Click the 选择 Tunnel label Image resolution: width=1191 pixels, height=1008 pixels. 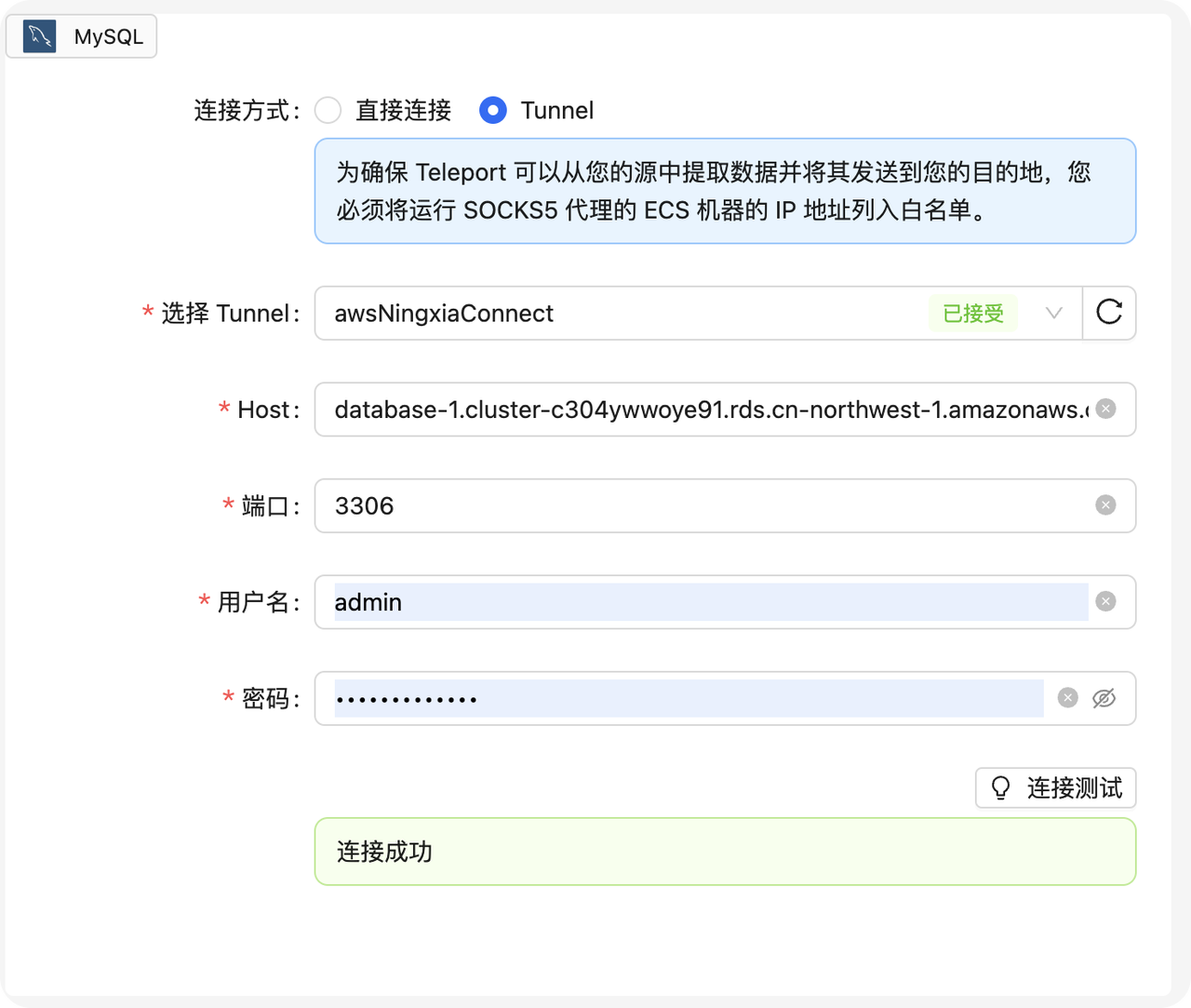tap(230, 314)
